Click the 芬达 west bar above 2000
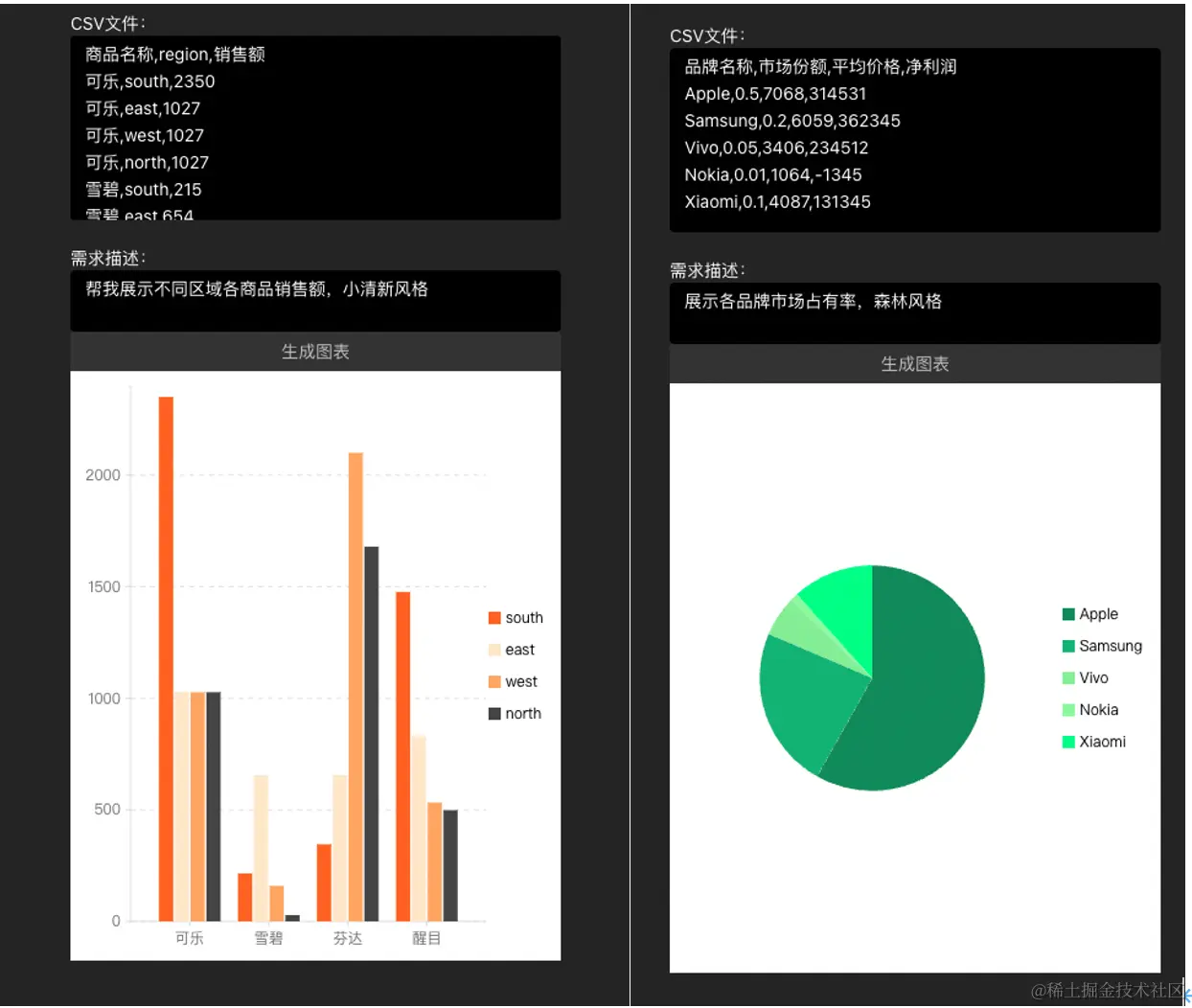 355,687
